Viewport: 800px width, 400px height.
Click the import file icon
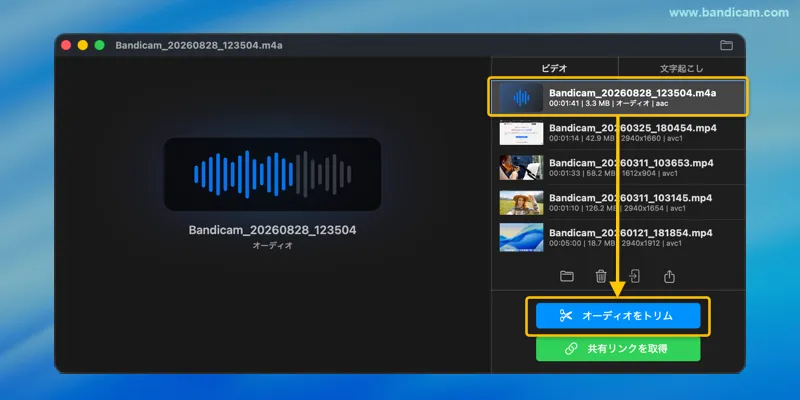(x=634, y=277)
